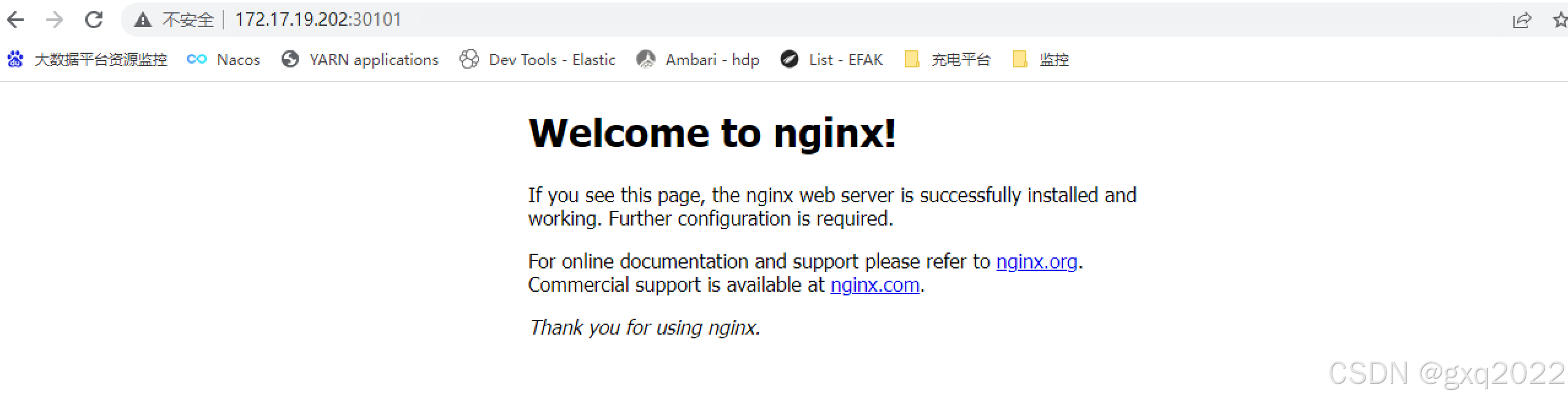This screenshot has width=1568, height=399.
Task: Bookmark this page with the star icon
Action: pos(1561,20)
